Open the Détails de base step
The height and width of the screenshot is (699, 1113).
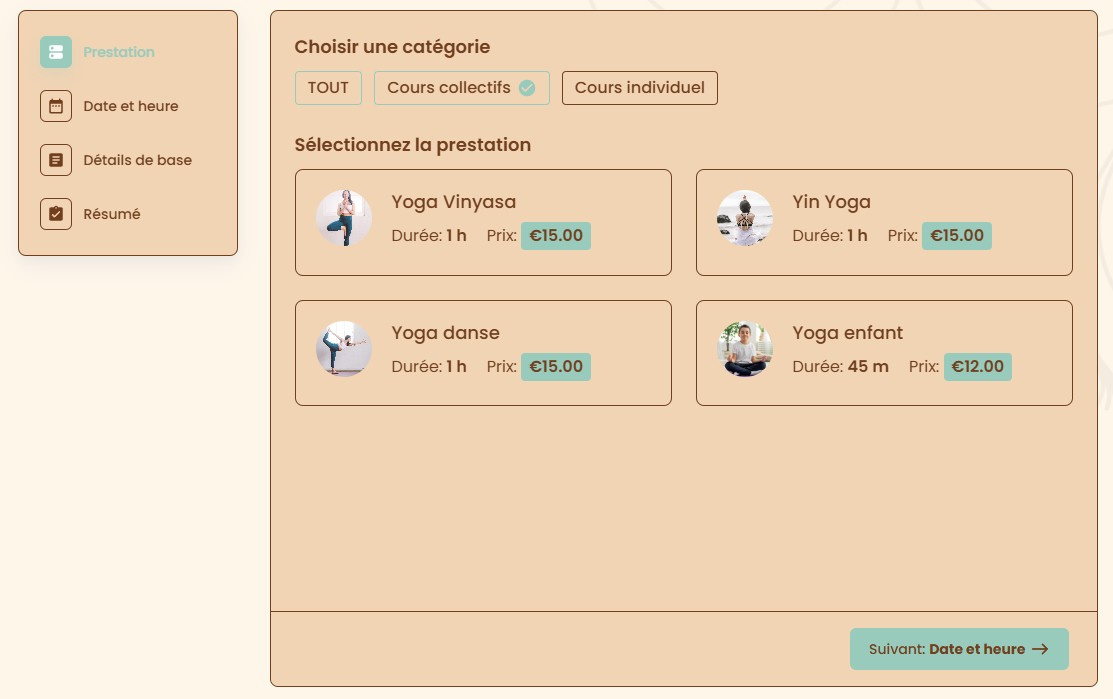point(137,160)
